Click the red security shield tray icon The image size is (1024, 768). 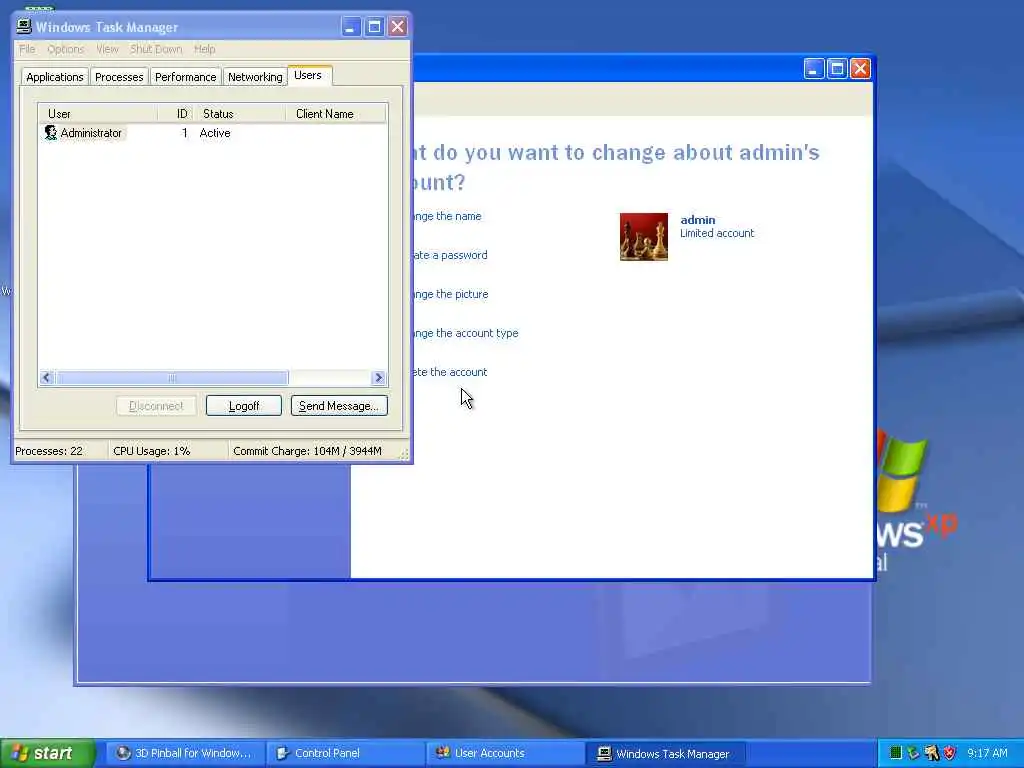[x=950, y=753]
